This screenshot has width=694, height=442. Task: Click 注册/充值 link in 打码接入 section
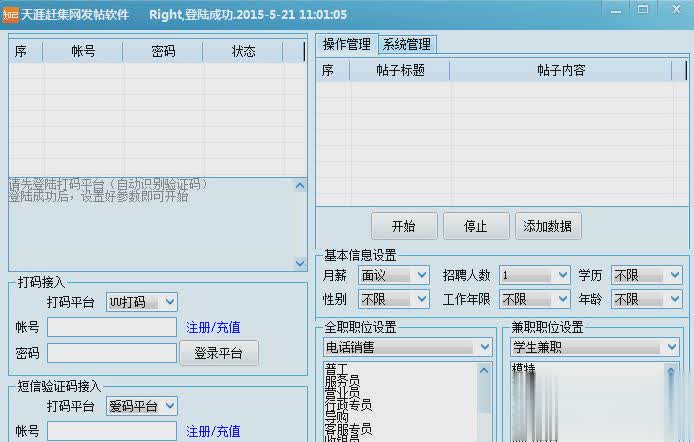pyautogui.click(x=213, y=327)
